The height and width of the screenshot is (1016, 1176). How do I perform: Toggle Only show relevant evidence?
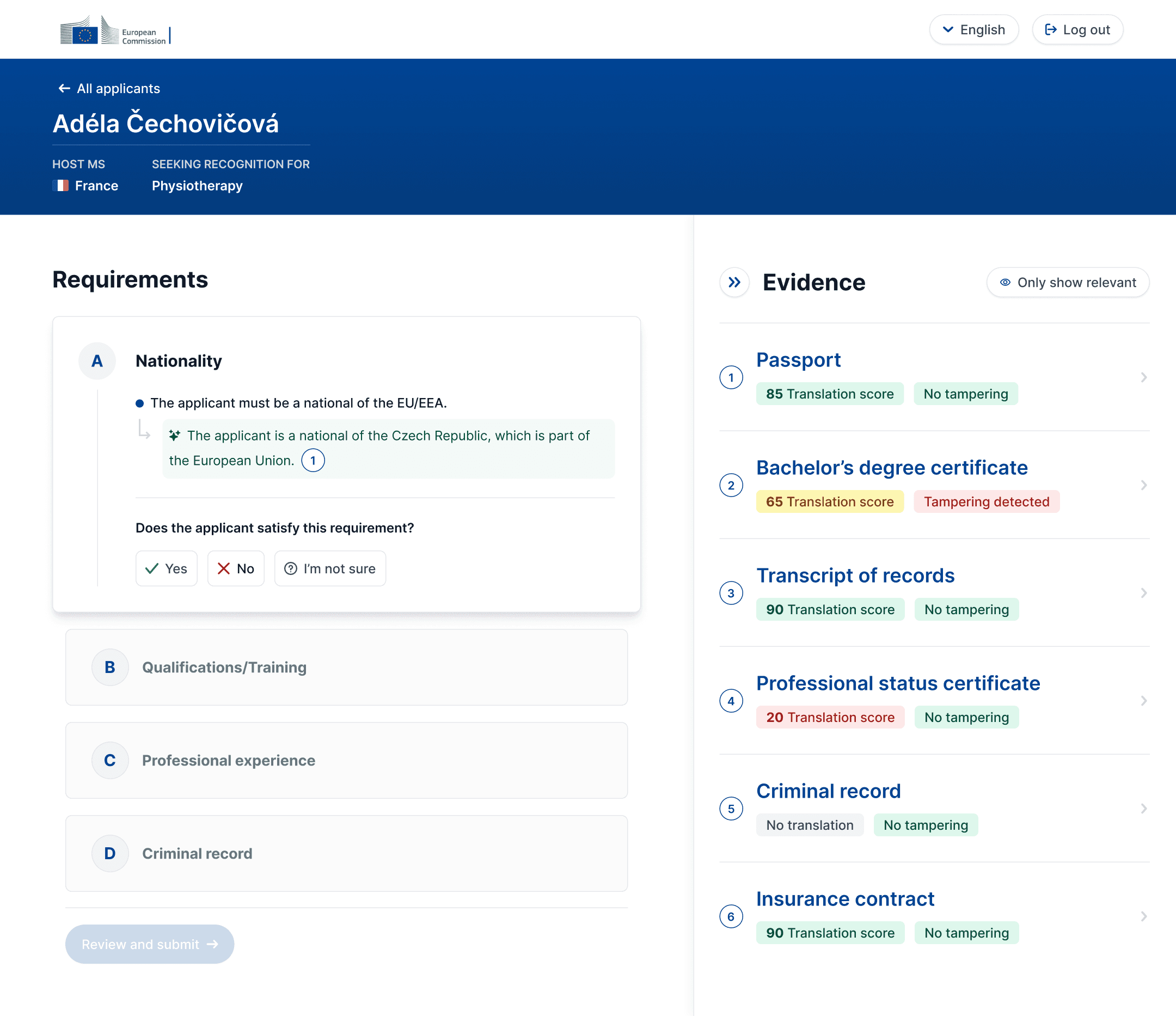[x=1068, y=282]
